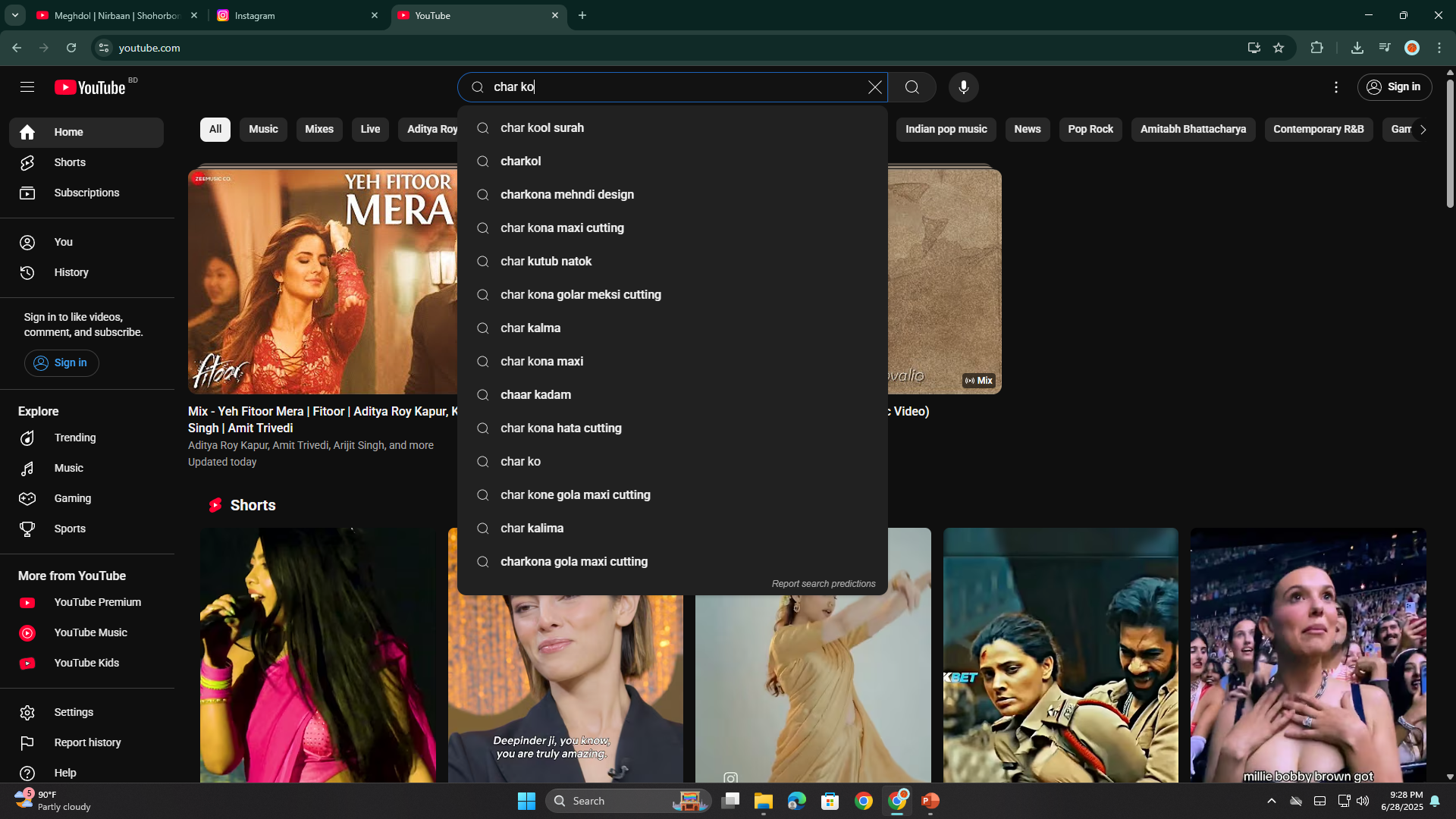
Task: Switch to the Meghdol Nirbaan browser tab
Action: [x=118, y=15]
